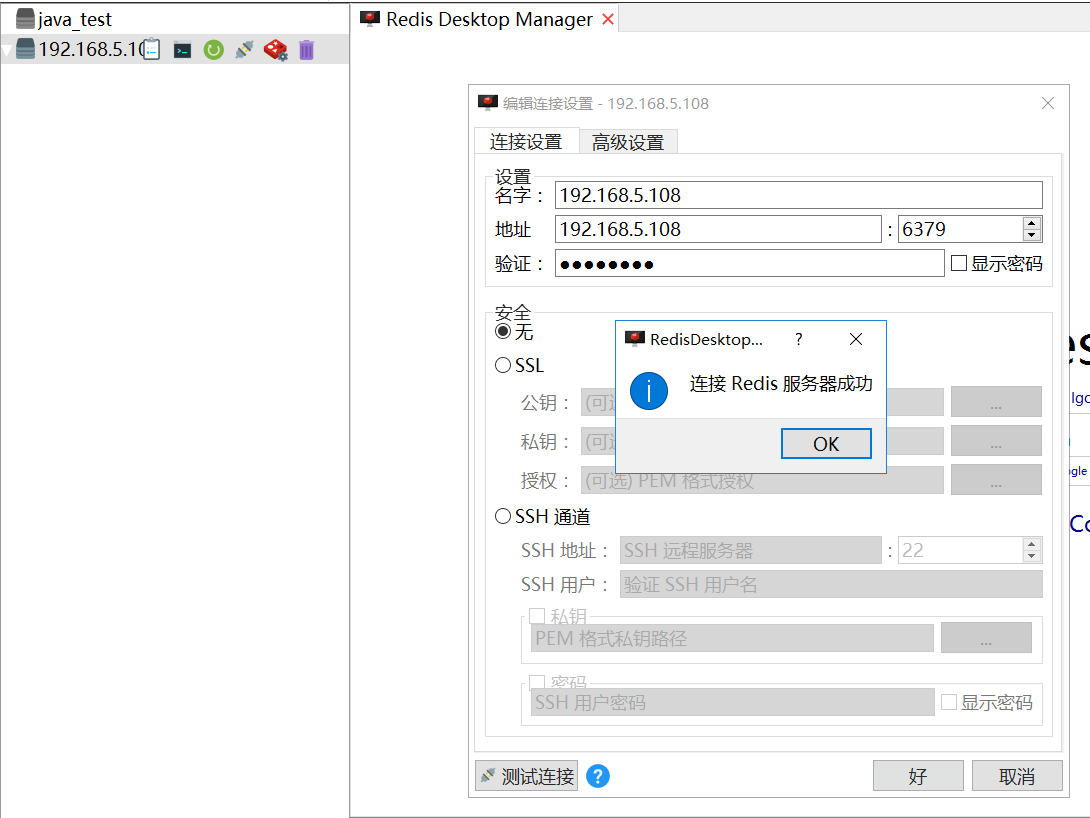The height and width of the screenshot is (818, 1090).
Task: Switch to the 高级设置 tab
Action: pyautogui.click(x=628, y=142)
